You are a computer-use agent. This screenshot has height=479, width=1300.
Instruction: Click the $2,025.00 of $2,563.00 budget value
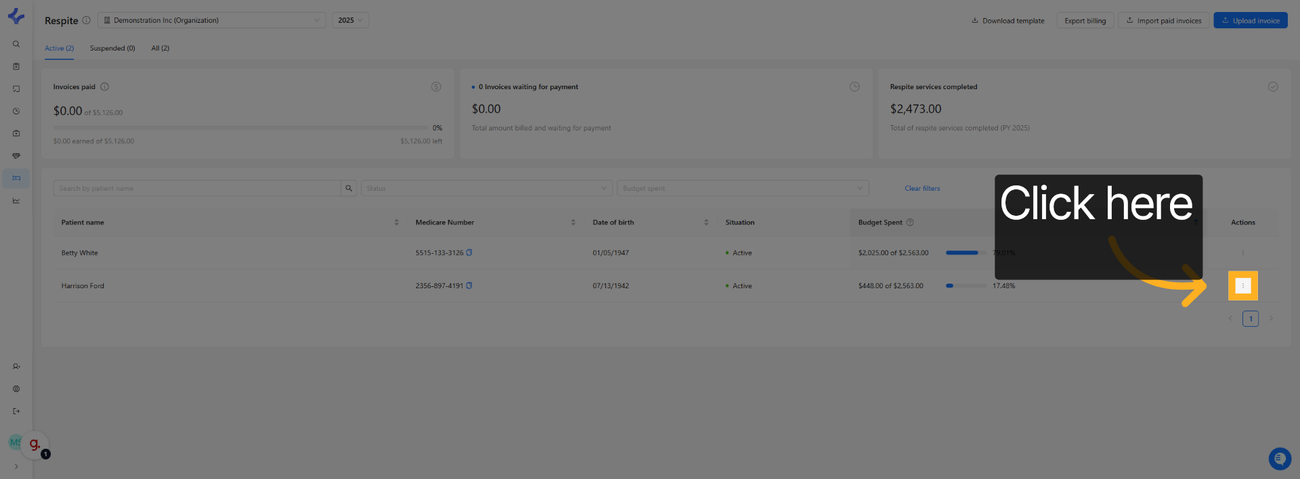click(x=893, y=253)
